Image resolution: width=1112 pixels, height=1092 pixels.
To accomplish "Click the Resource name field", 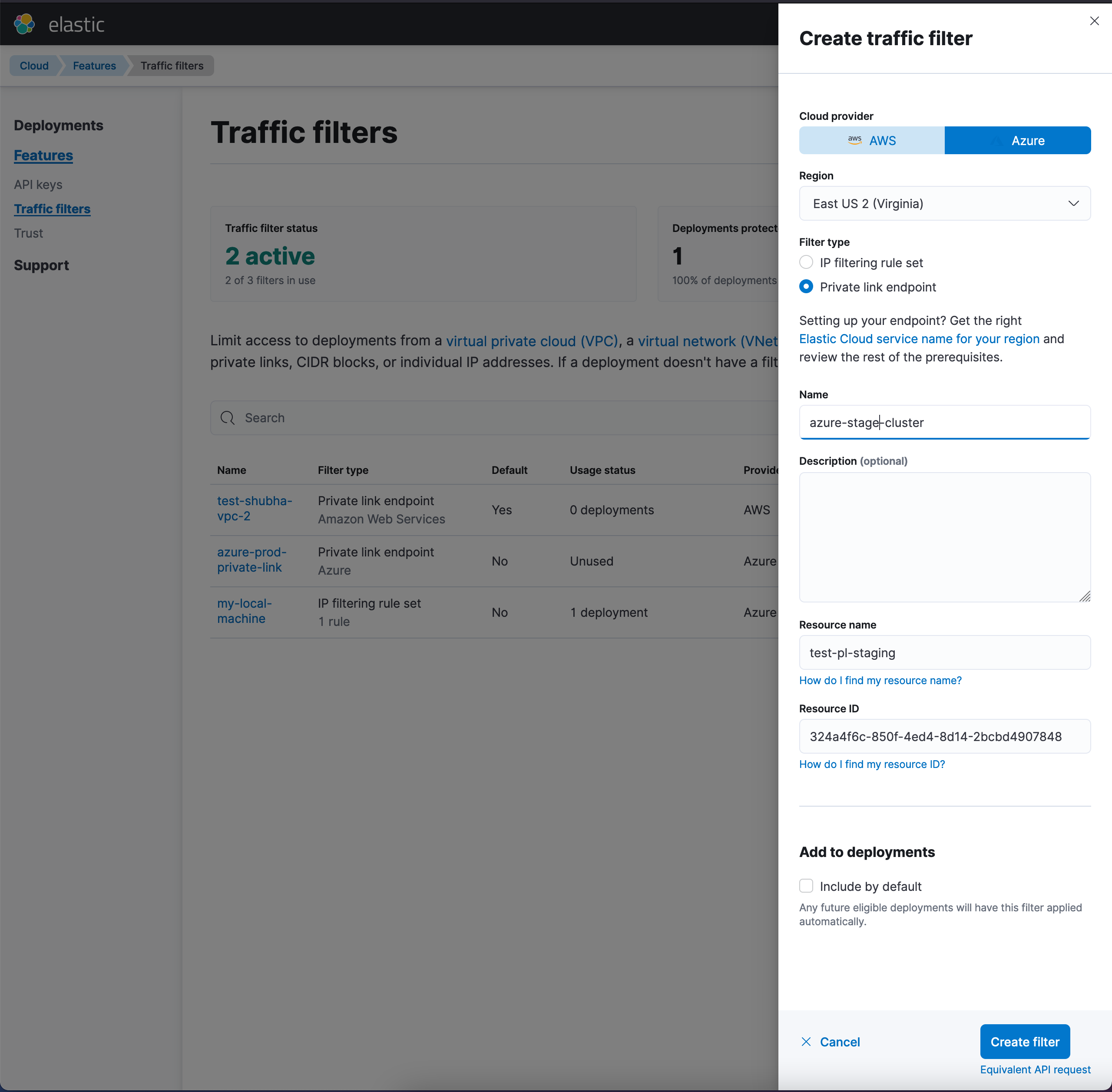I will [944, 653].
